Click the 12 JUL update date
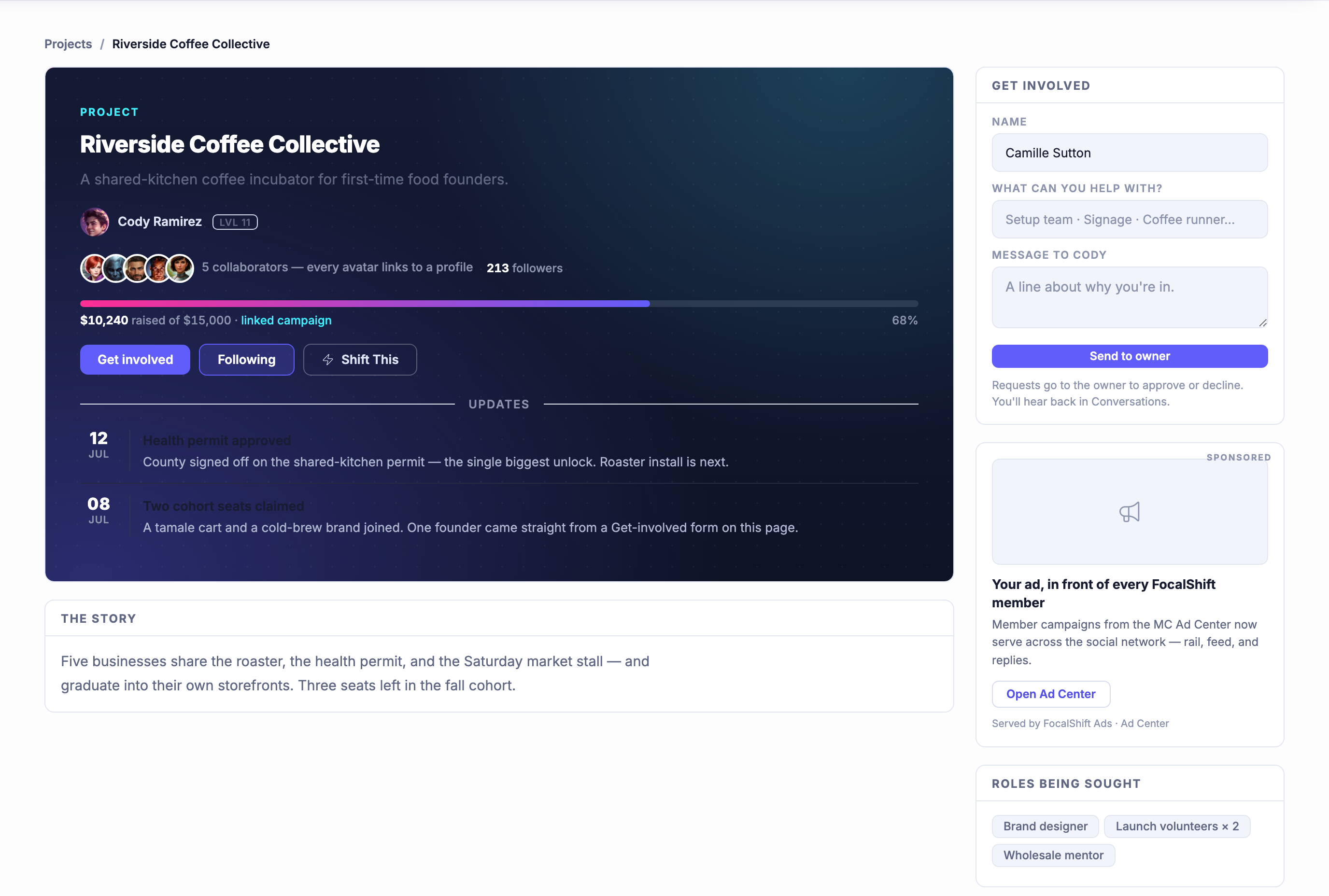The image size is (1329, 896). [x=99, y=445]
